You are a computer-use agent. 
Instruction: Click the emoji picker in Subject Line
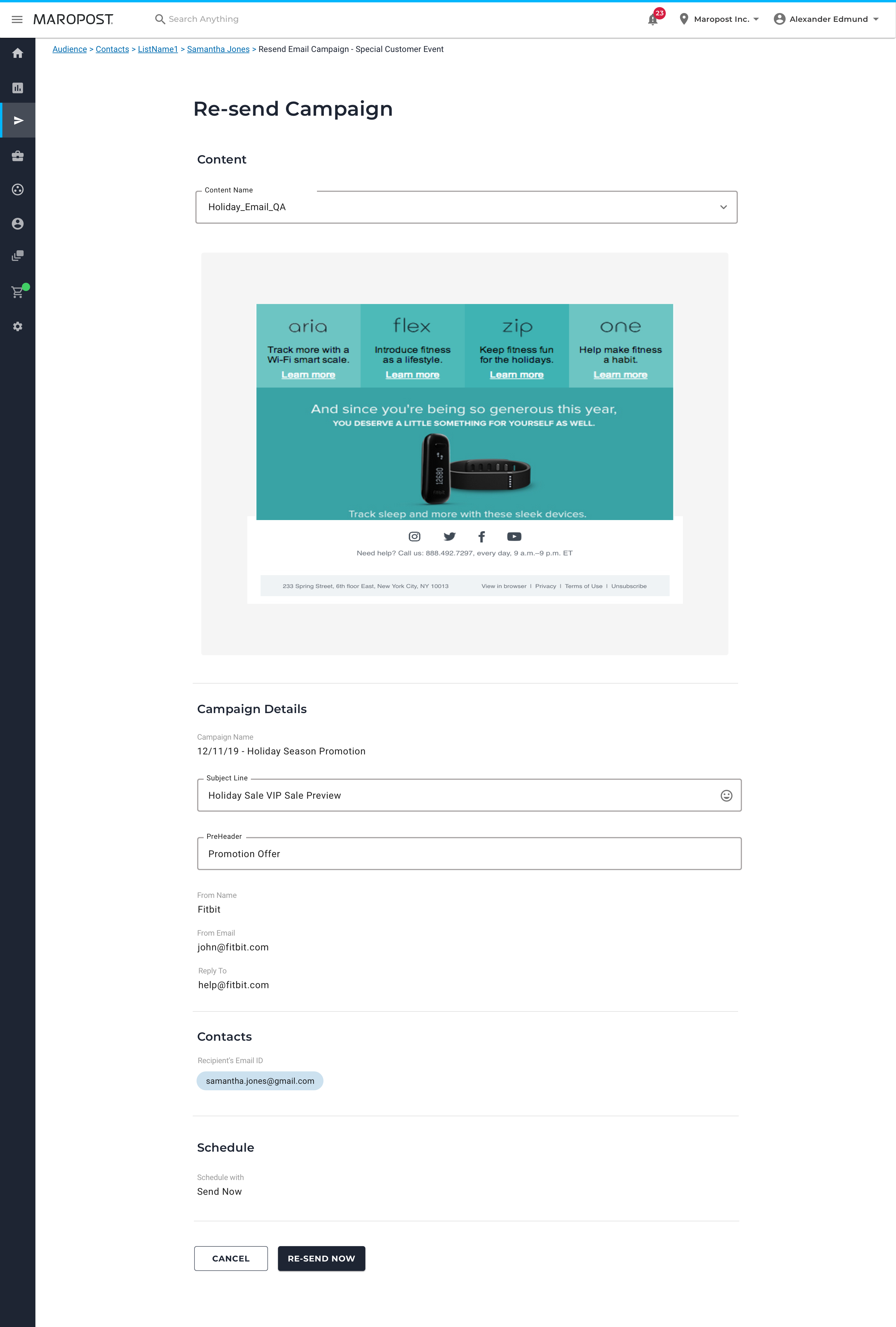(x=726, y=795)
